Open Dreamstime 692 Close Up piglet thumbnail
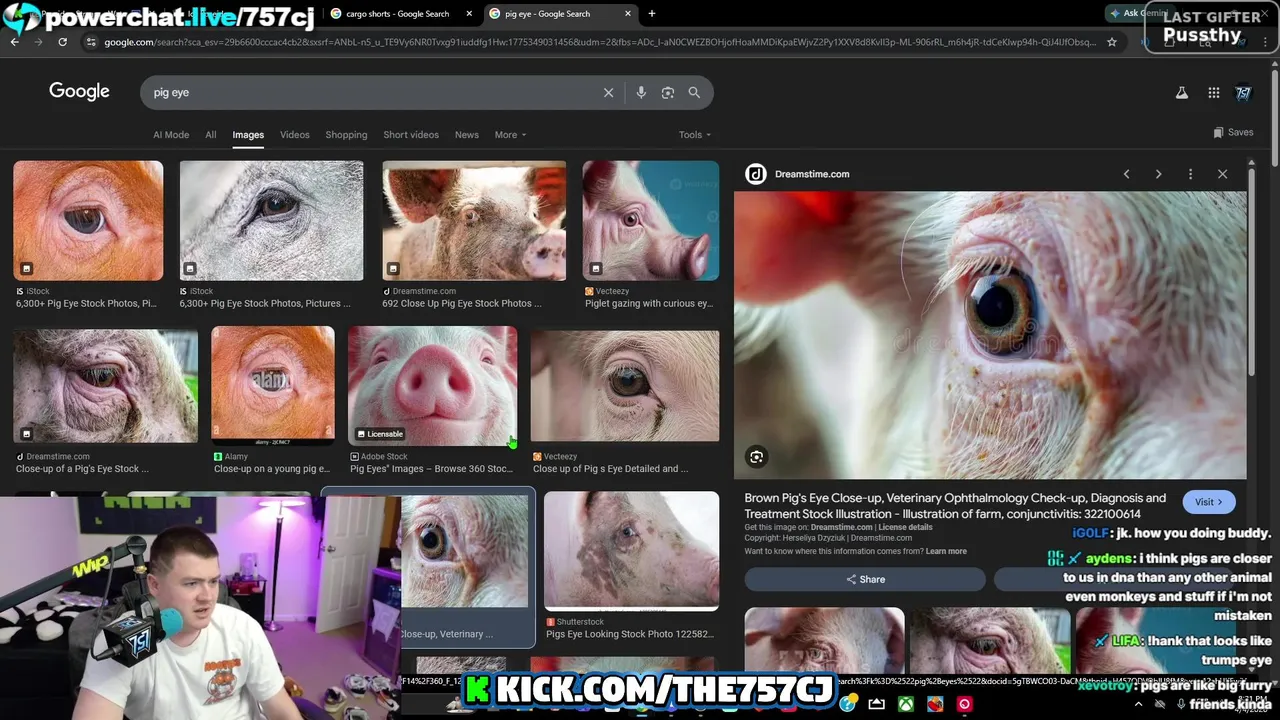Viewport: 1280px width, 720px height. tap(474, 221)
